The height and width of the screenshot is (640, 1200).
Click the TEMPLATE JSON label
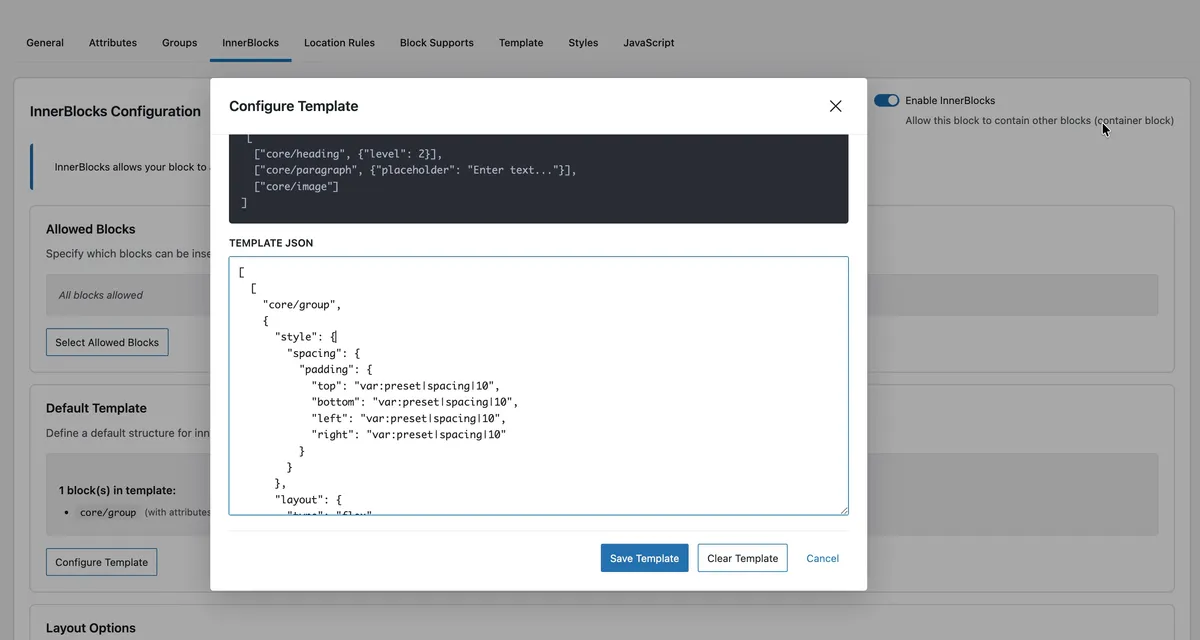tap(271, 243)
